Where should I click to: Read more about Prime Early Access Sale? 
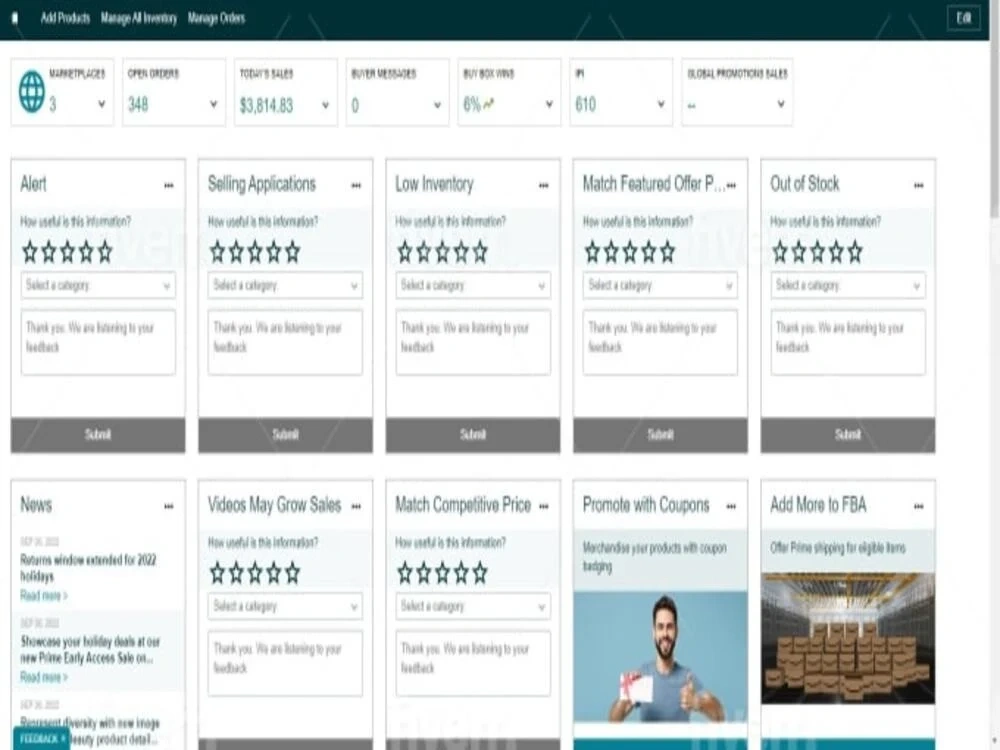(x=43, y=677)
